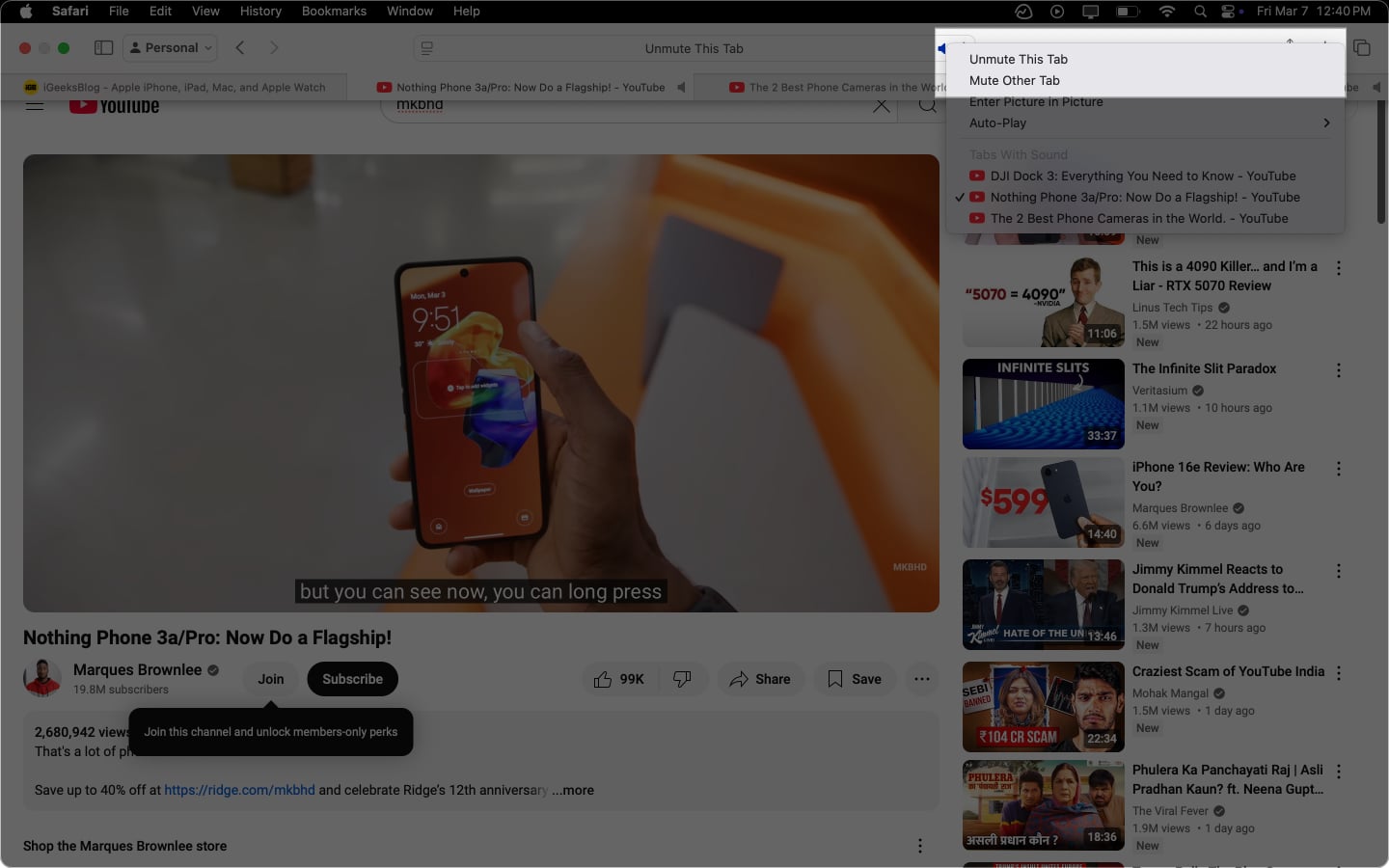Open the Bookmarks menu in menu bar
The height and width of the screenshot is (868, 1389).
[x=334, y=11]
